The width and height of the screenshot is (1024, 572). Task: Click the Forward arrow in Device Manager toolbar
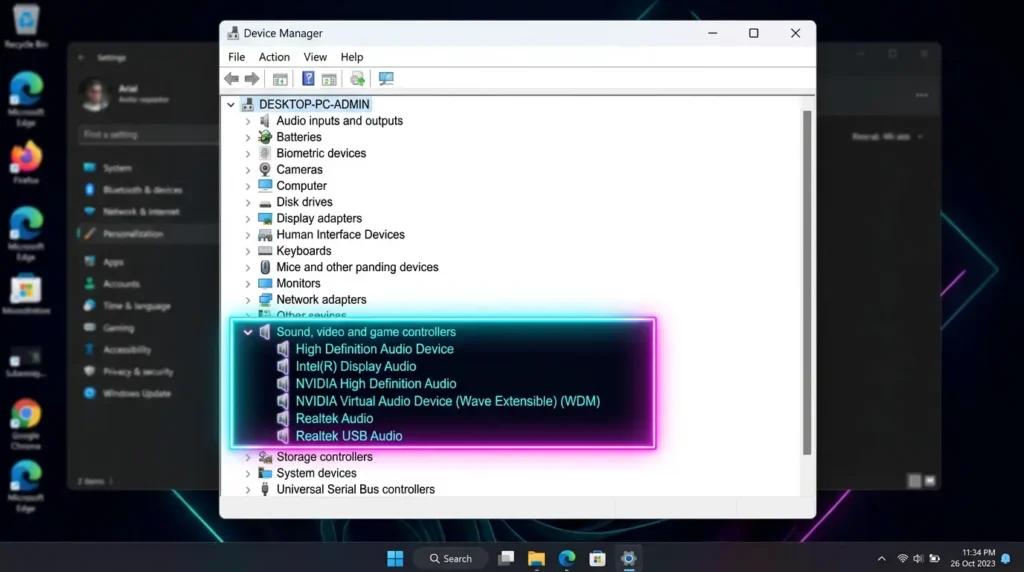[x=252, y=79]
